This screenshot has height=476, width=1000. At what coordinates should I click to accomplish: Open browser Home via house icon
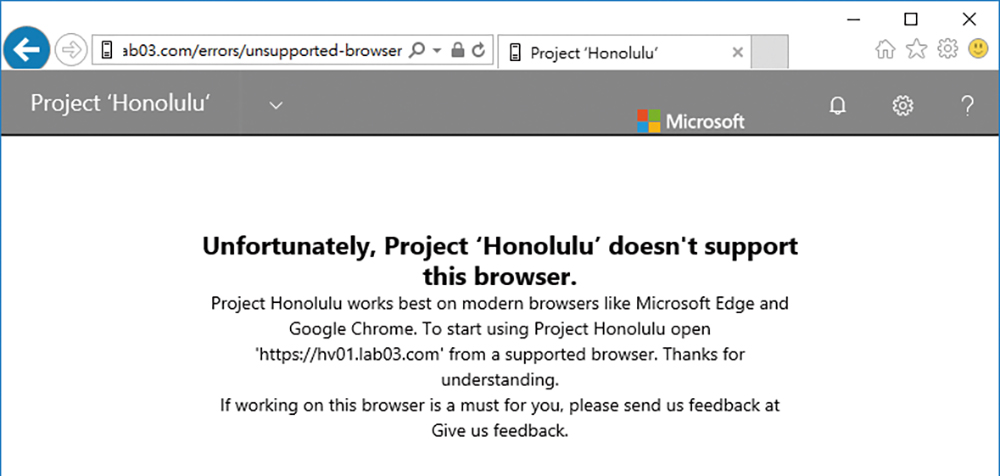885,49
